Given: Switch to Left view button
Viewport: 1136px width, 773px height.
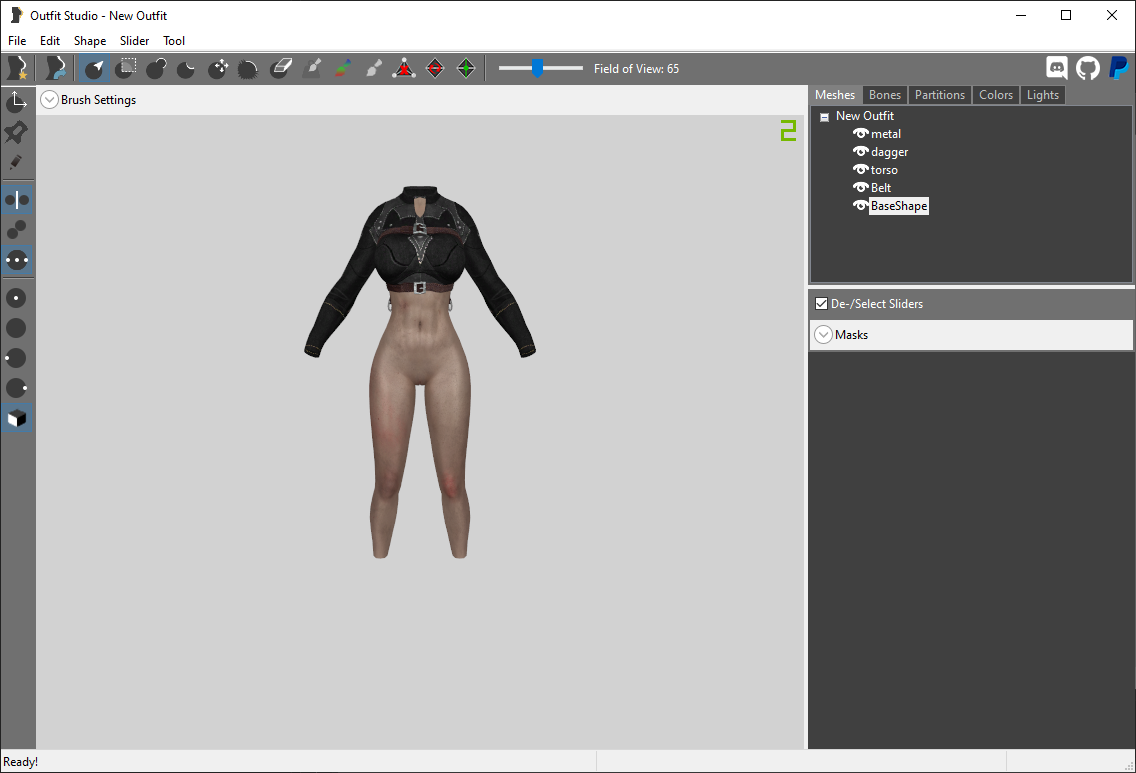Looking at the screenshot, I should coord(17,358).
